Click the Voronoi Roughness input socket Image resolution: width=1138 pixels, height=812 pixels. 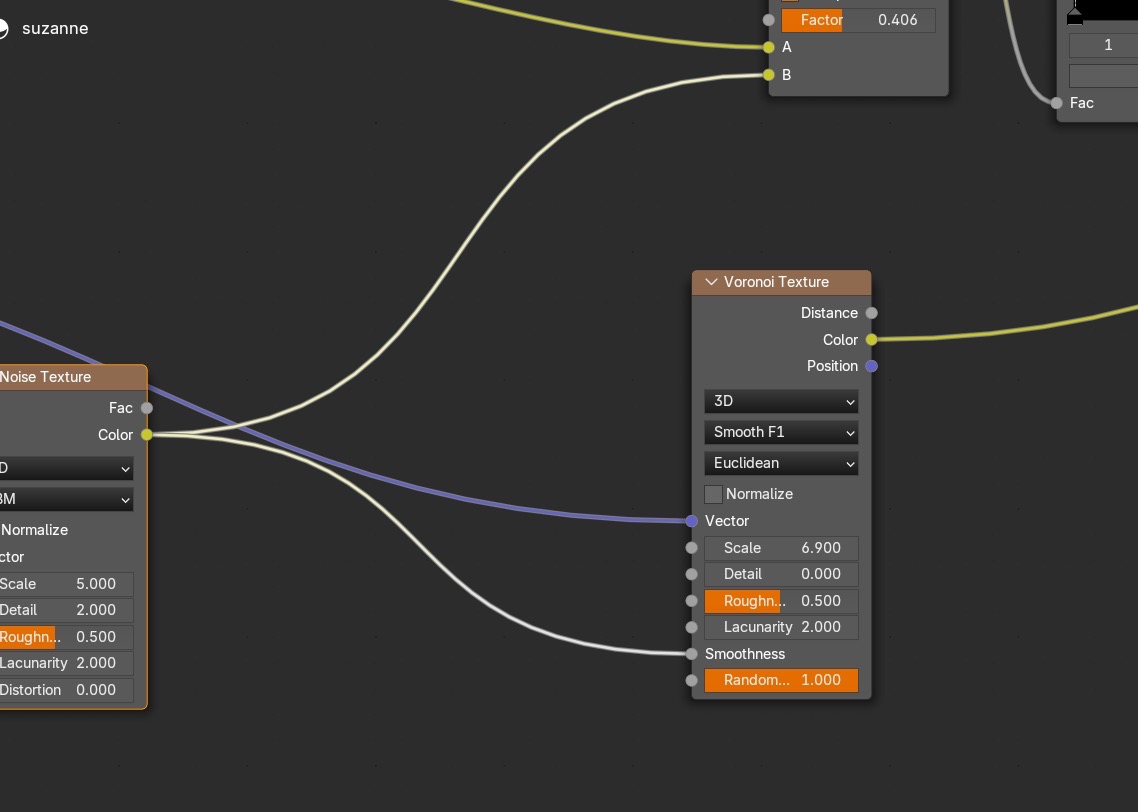tap(692, 601)
